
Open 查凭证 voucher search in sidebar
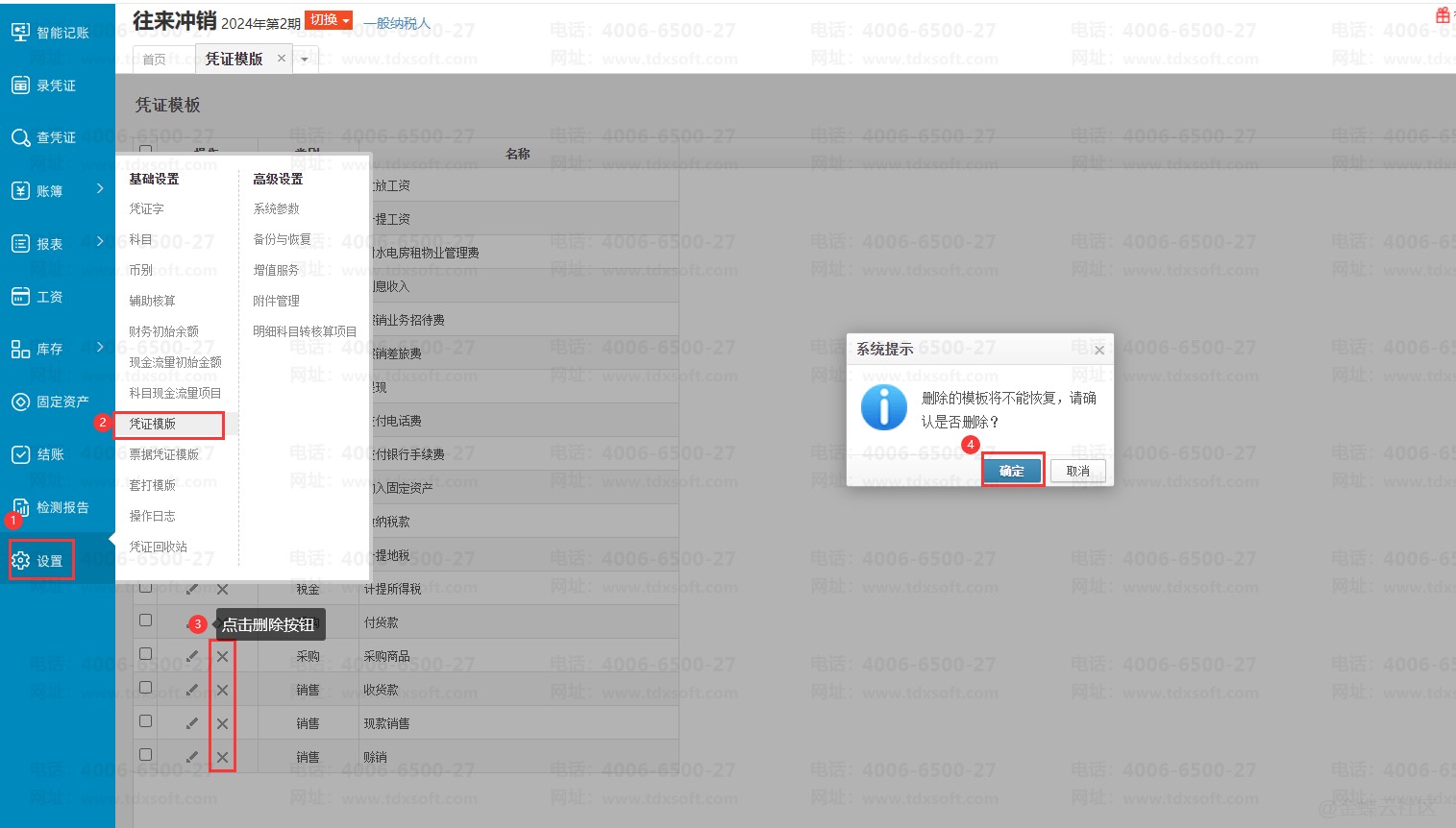43,138
